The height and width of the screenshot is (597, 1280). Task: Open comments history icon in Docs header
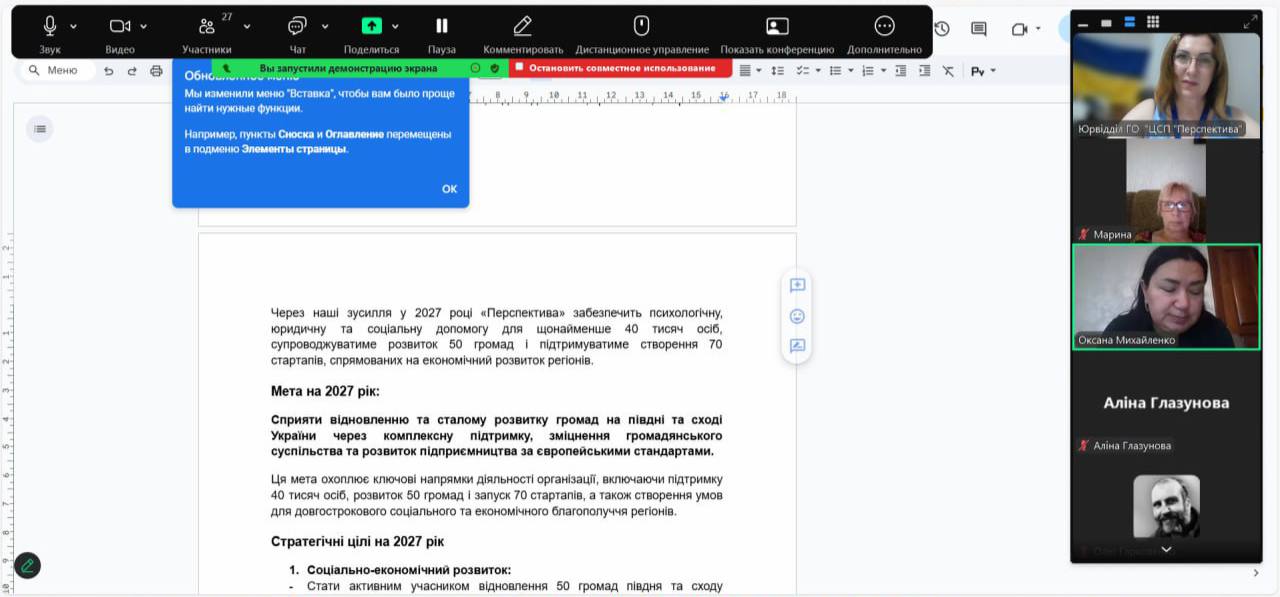979,29
